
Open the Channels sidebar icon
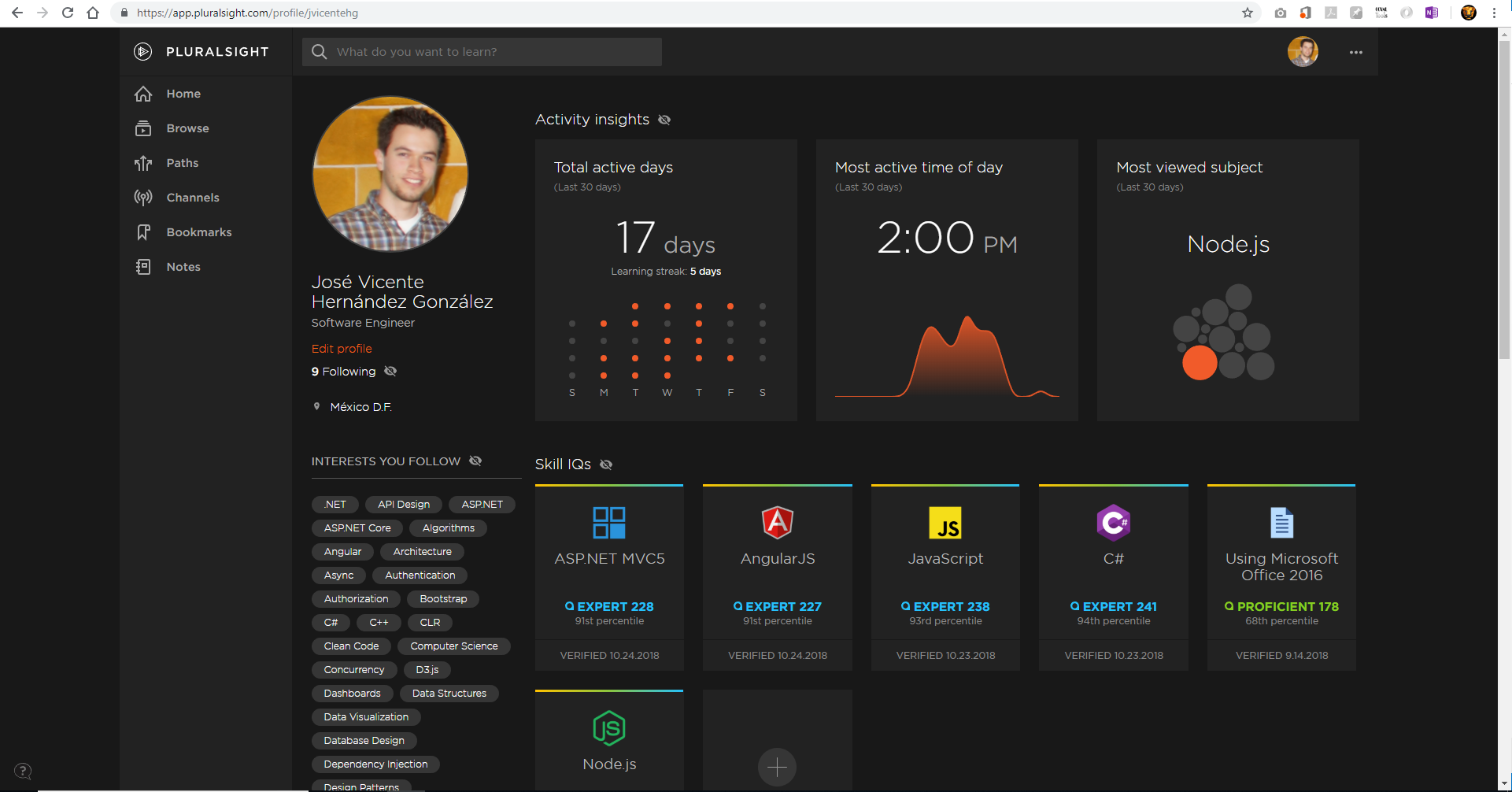pos(143,198)
